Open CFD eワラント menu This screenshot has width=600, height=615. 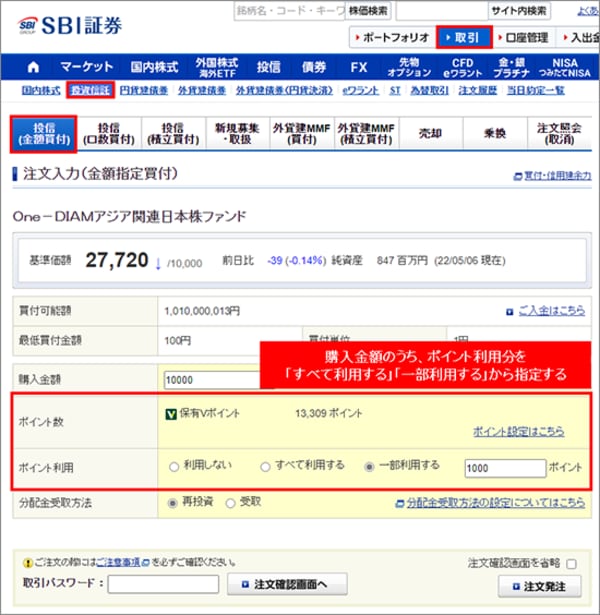462,67
